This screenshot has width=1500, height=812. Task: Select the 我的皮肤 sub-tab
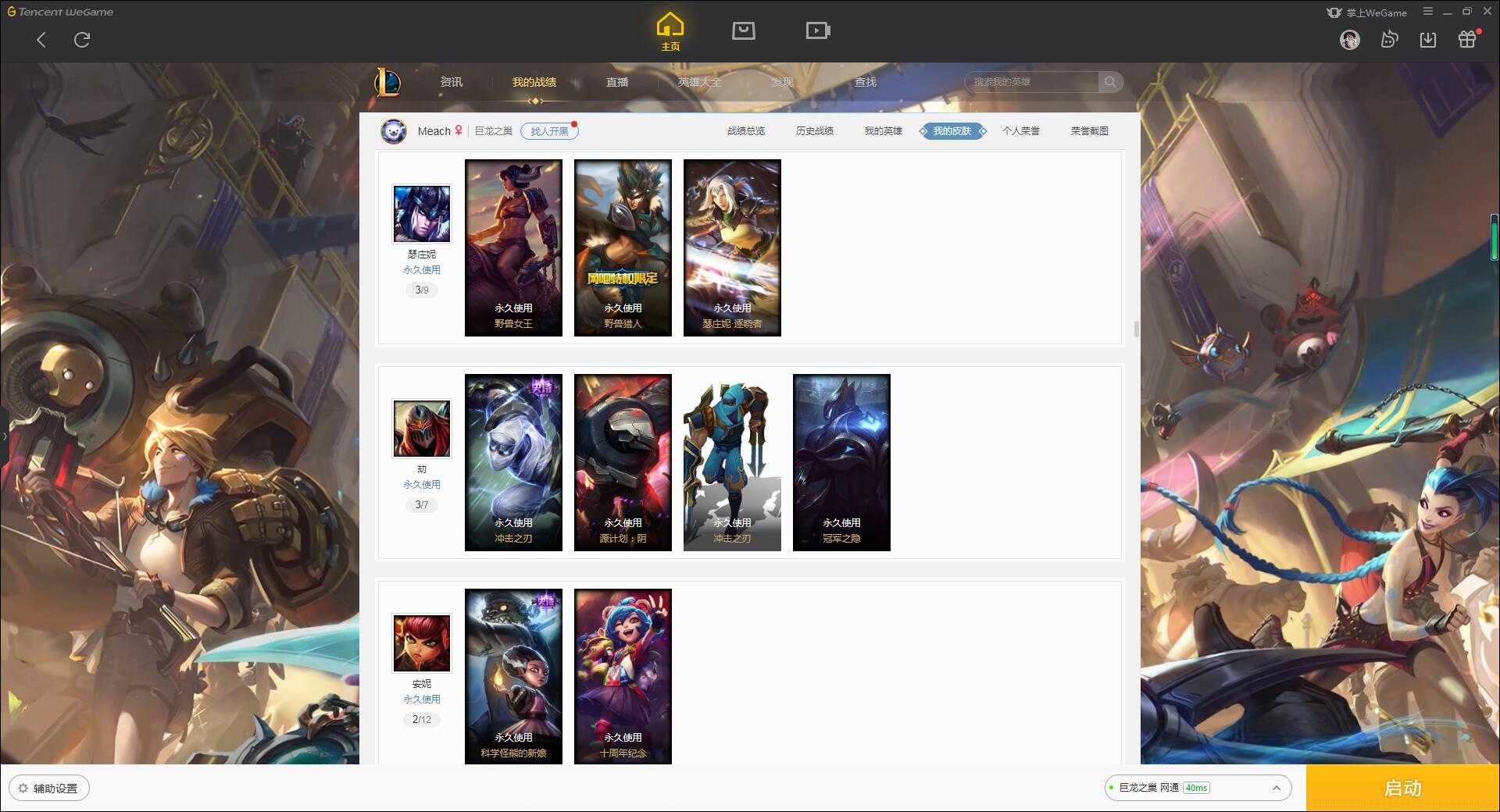(x=952, y=131)
